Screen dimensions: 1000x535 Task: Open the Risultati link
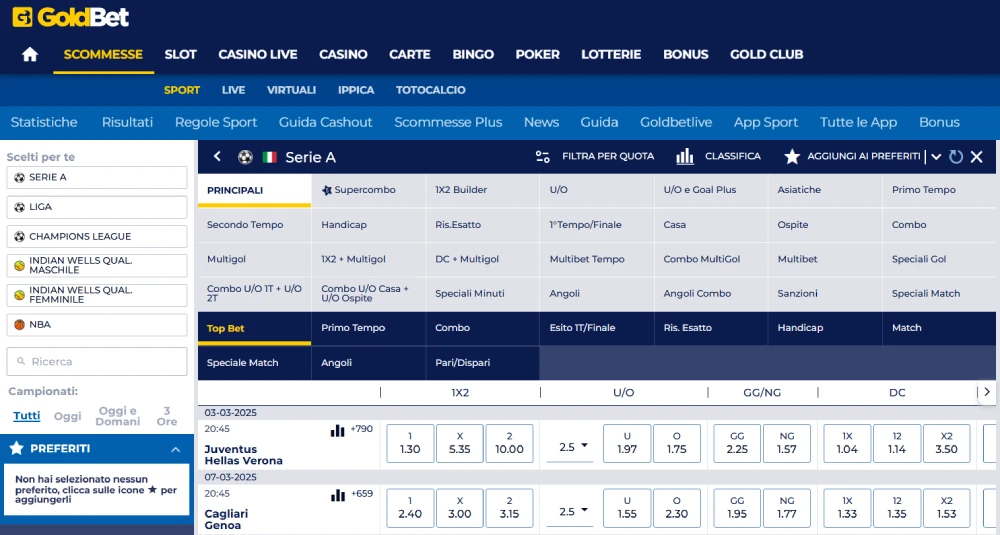point(128,122)
